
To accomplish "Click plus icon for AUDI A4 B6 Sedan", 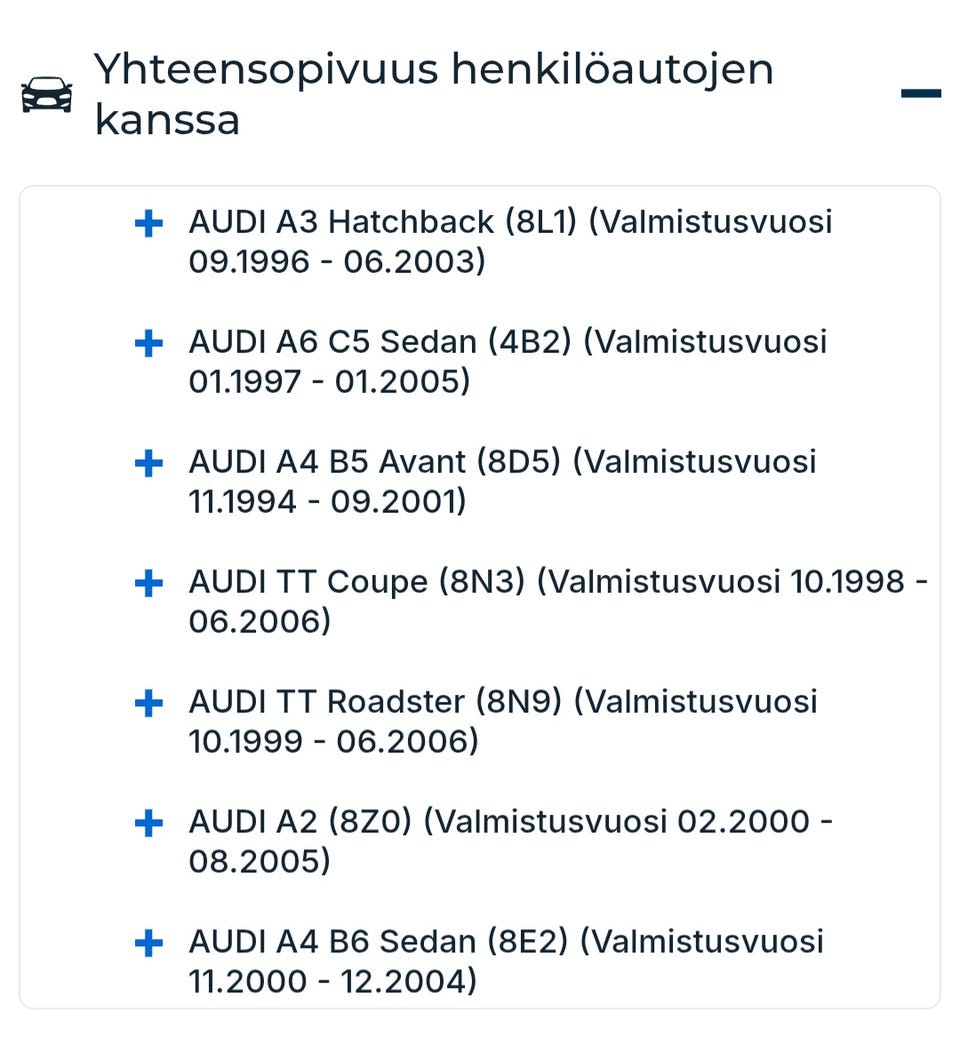I will (x=148, y=943).
